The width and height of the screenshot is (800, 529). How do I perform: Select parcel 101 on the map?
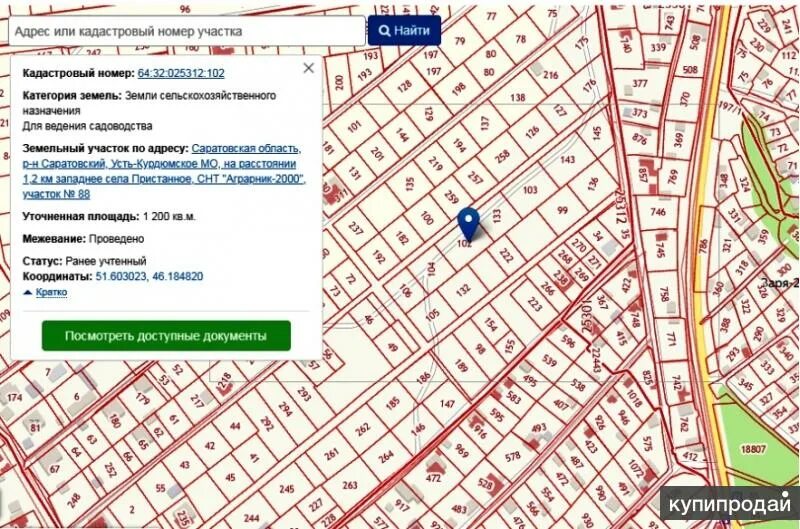point(354,126)
